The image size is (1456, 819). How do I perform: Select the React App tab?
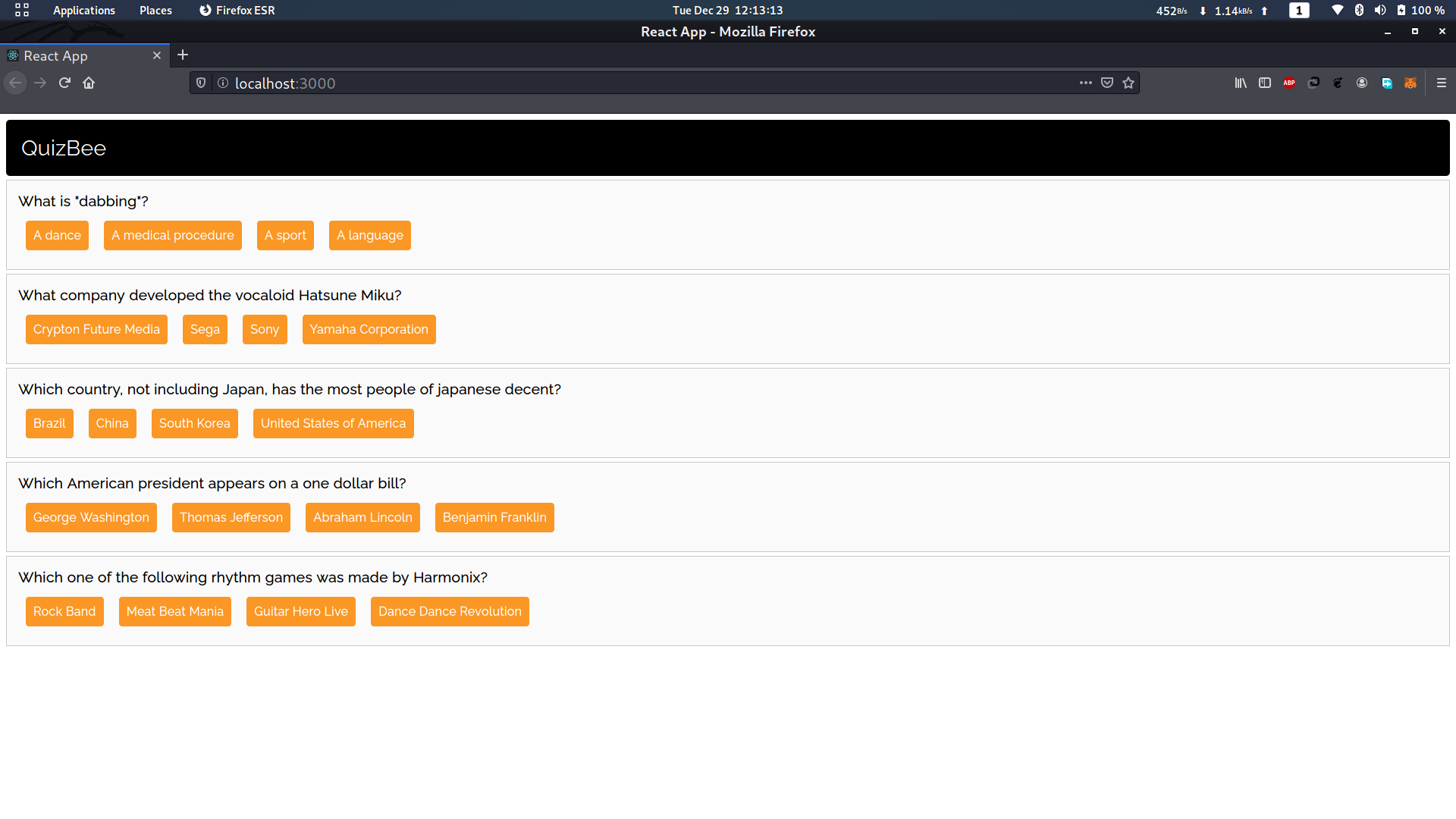point(76,56)
